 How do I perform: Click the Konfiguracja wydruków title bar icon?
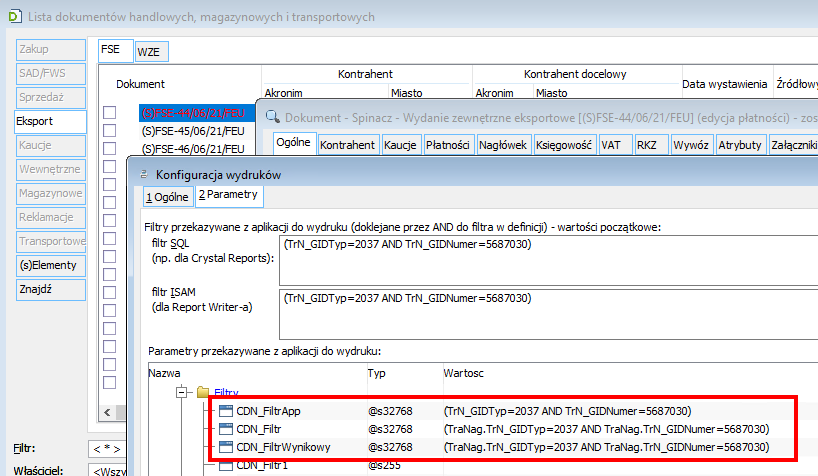point(144,173)
